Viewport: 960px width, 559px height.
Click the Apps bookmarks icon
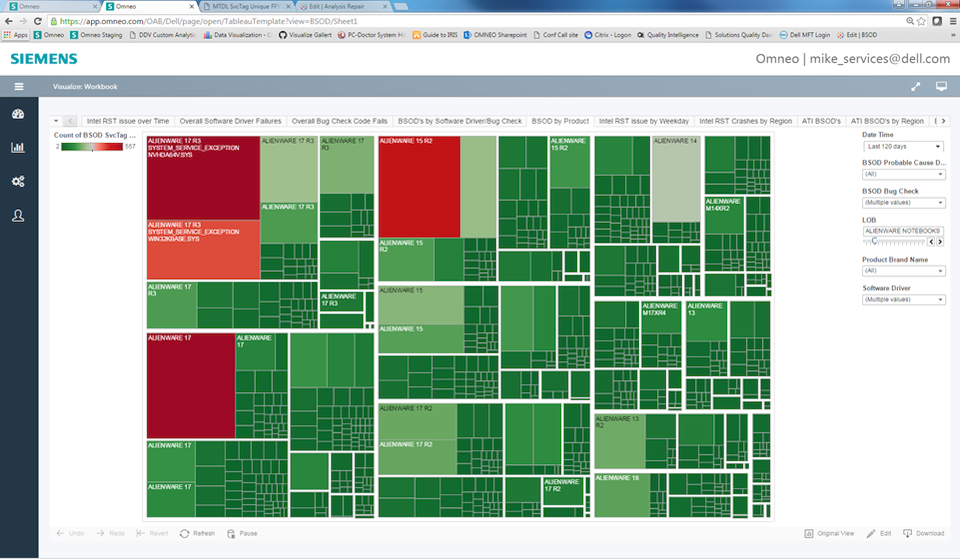[16, 35]
